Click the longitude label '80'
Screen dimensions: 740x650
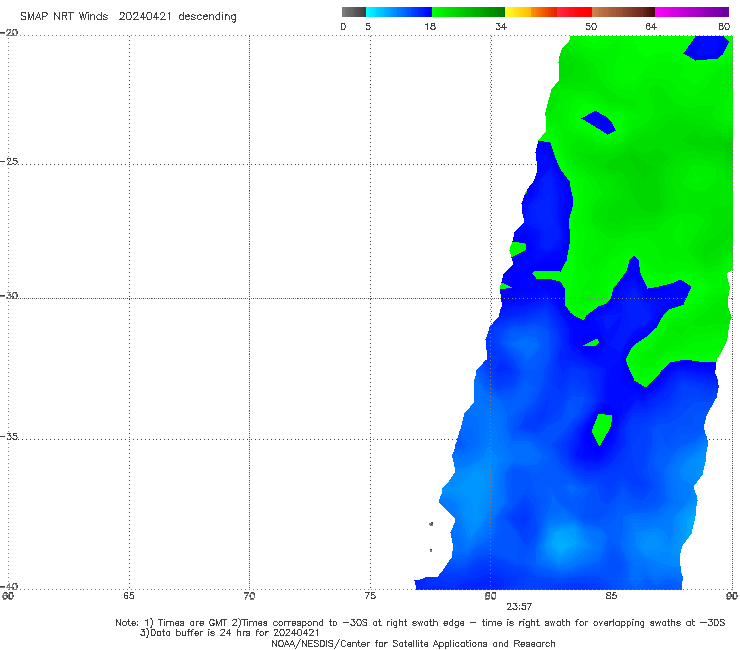coord(491,596)
